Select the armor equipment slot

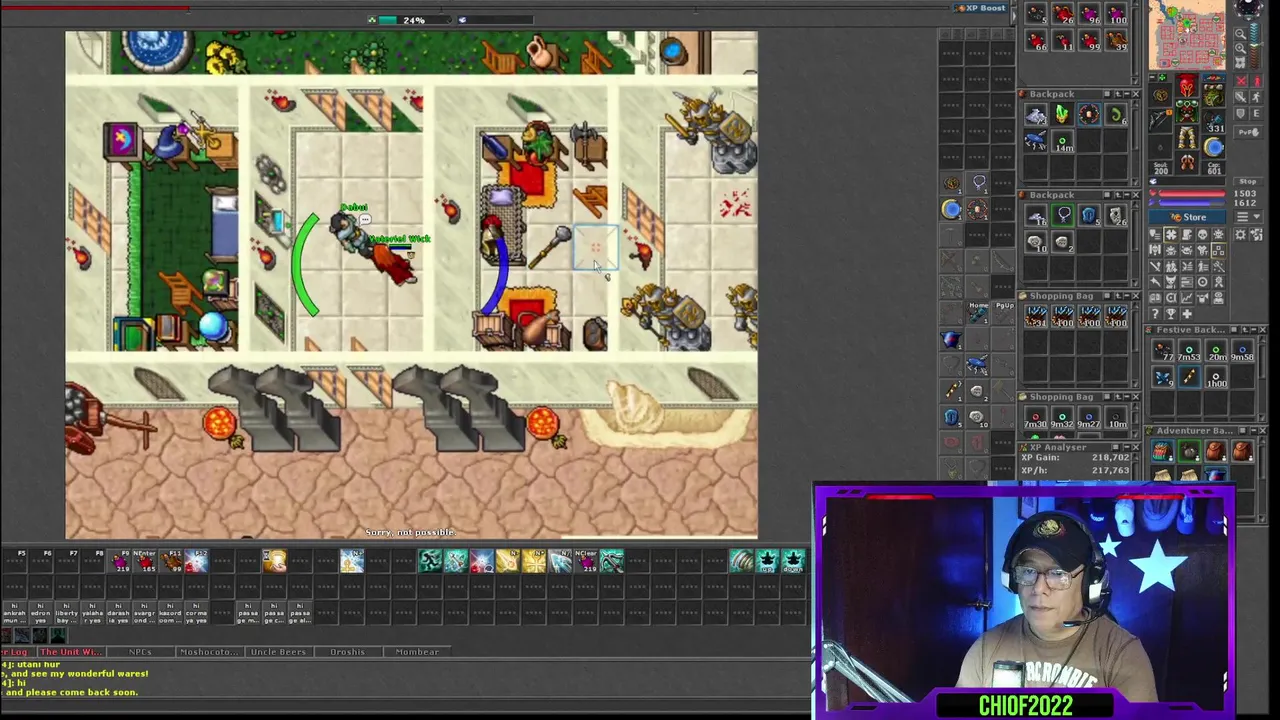click(x=1186, y=110)
